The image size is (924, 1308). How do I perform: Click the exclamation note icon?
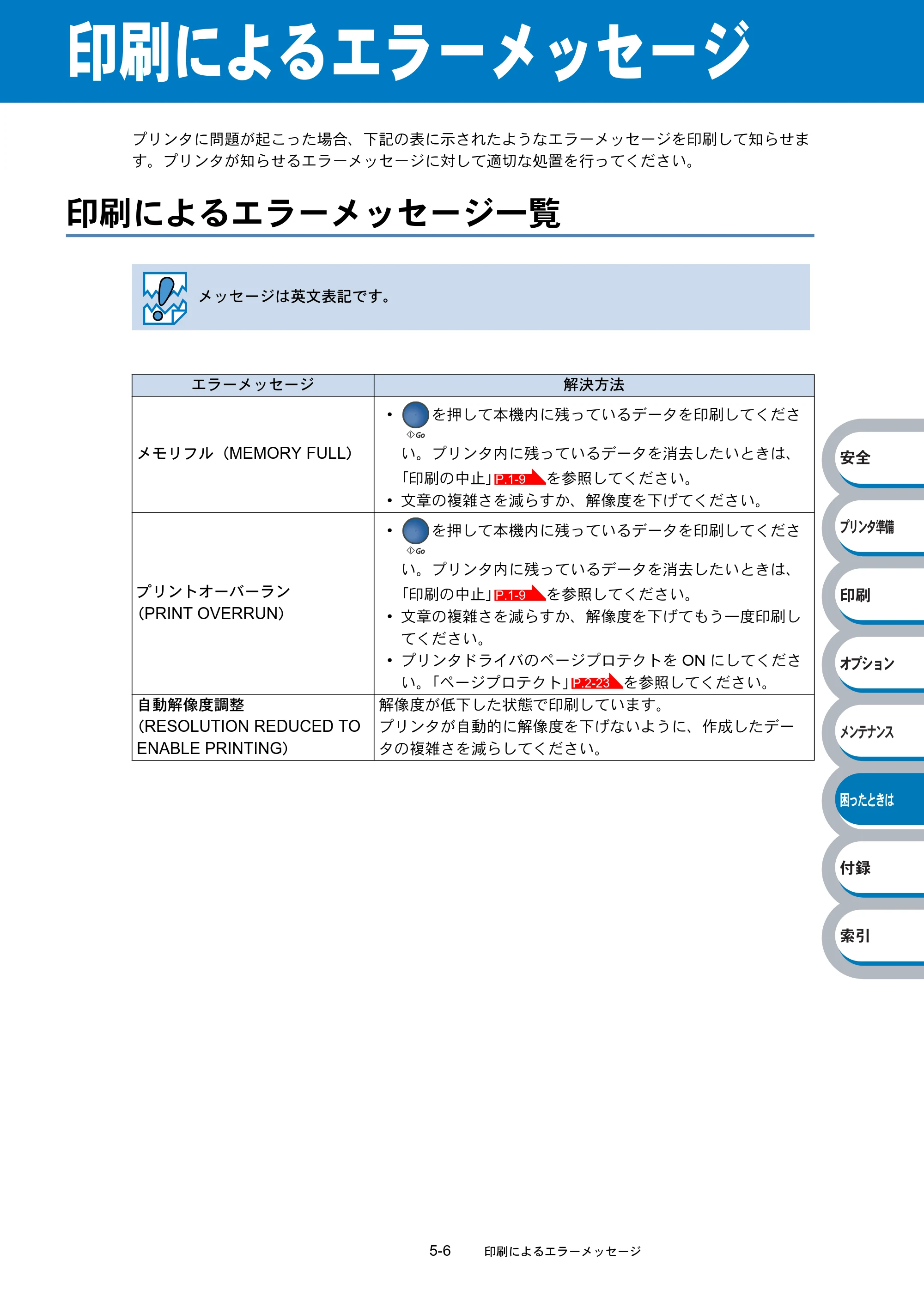pos(164,298)
